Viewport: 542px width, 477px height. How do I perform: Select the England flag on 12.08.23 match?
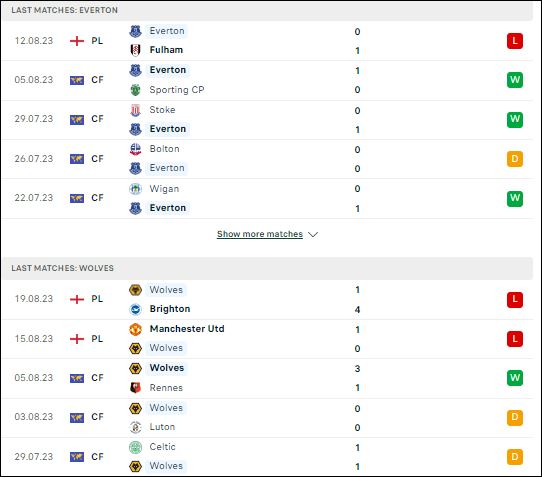pyautogui.click(x=77, y=41)
